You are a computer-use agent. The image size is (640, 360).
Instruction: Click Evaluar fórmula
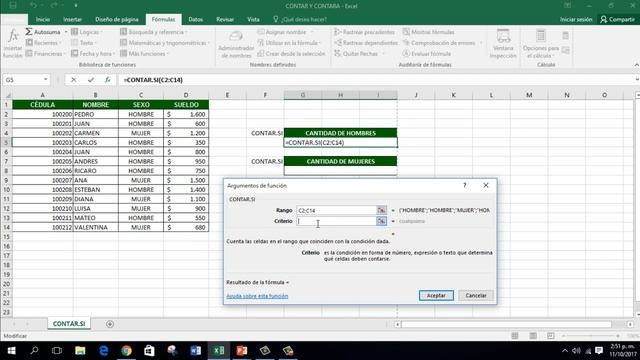pyautogui.click(x=427, y=53)
